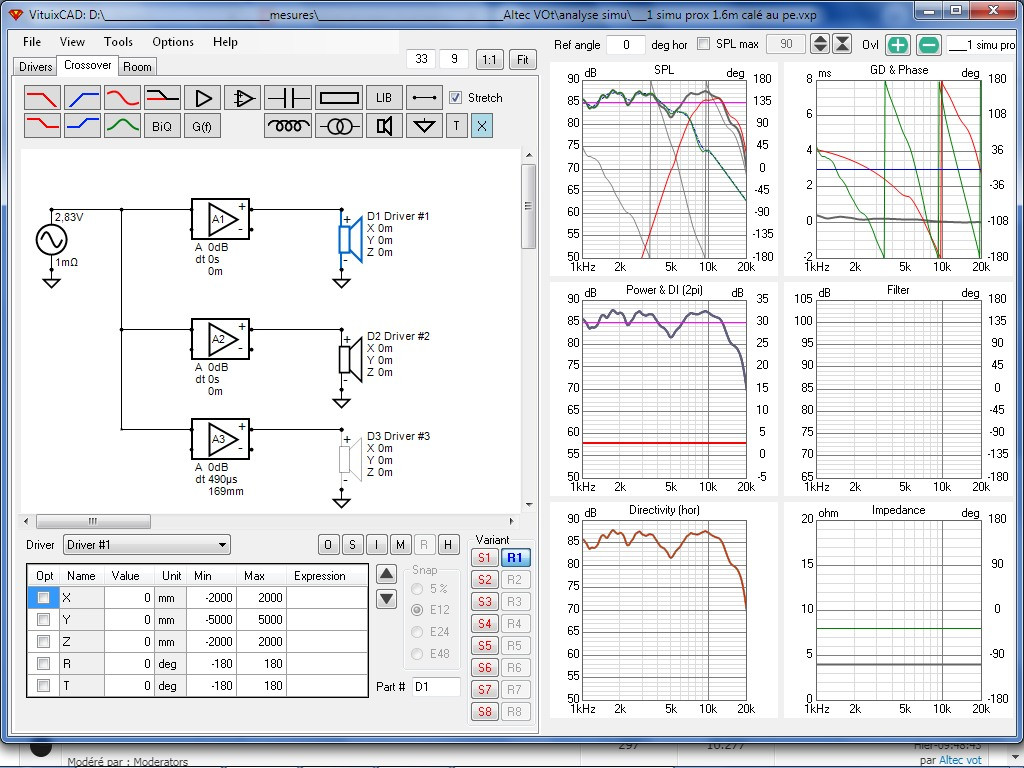Add a ground symbol from toolbar
Screen dimensions: 1024x768
click(x=424, y=125)
